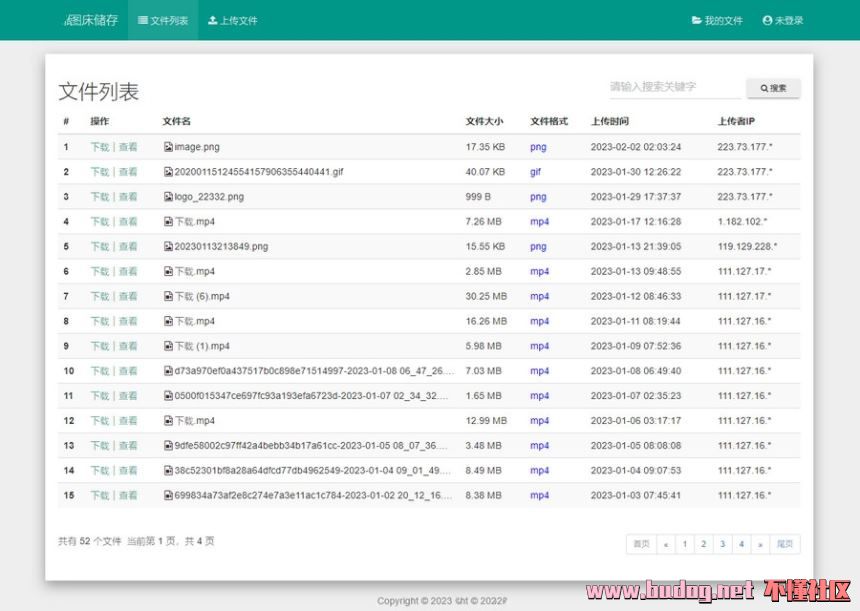Screen dimensions: 860x611
Task: Focus the search keyword input field
Action: (x=674, y=87)
